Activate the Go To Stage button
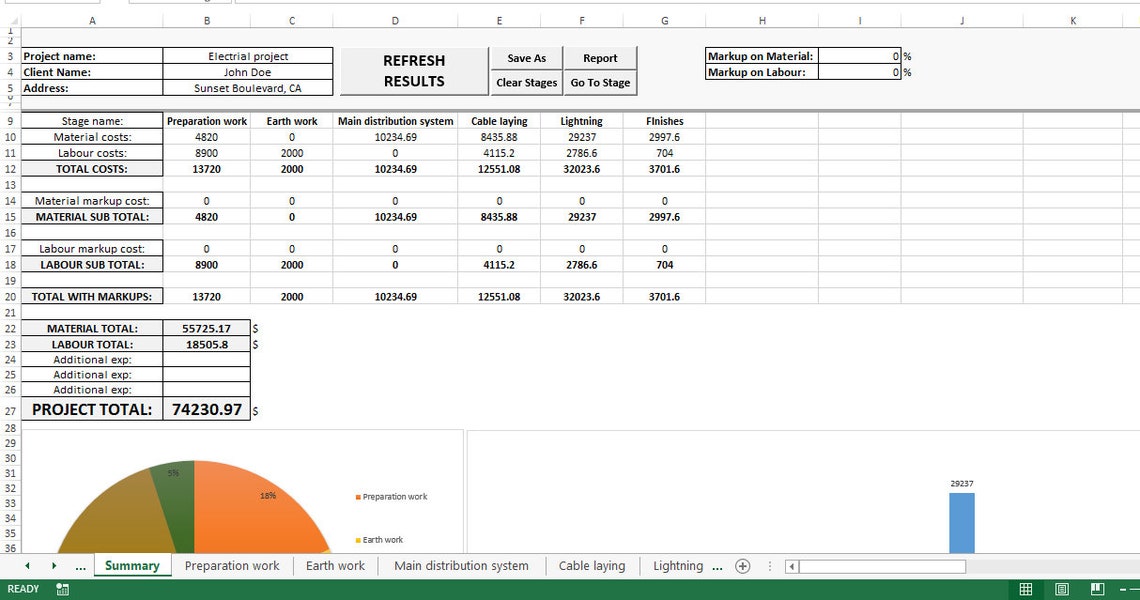The image size is (1140, 600). pos(600,83)
